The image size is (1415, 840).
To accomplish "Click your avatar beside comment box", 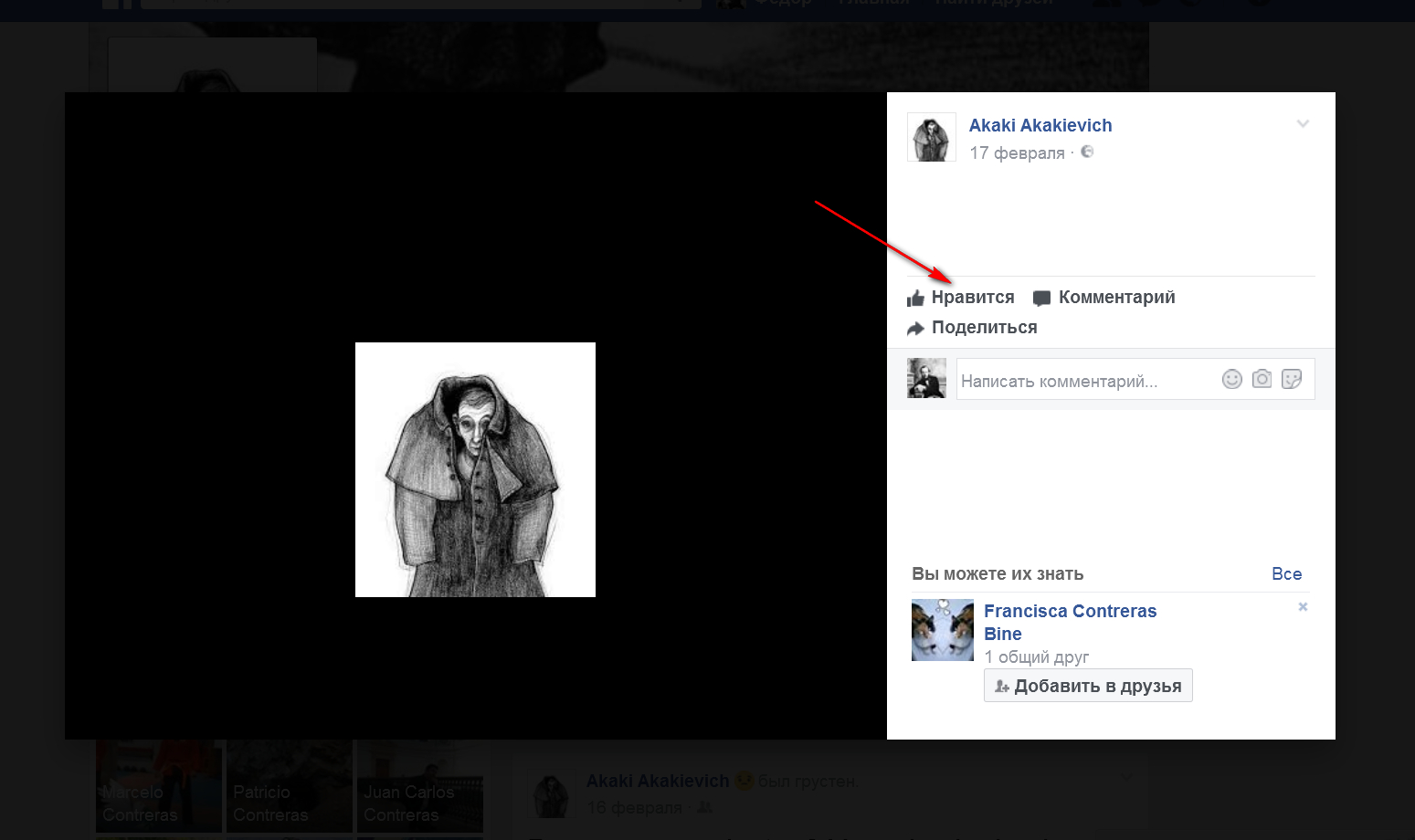I will pyautogui.click(x=926, y=378).
